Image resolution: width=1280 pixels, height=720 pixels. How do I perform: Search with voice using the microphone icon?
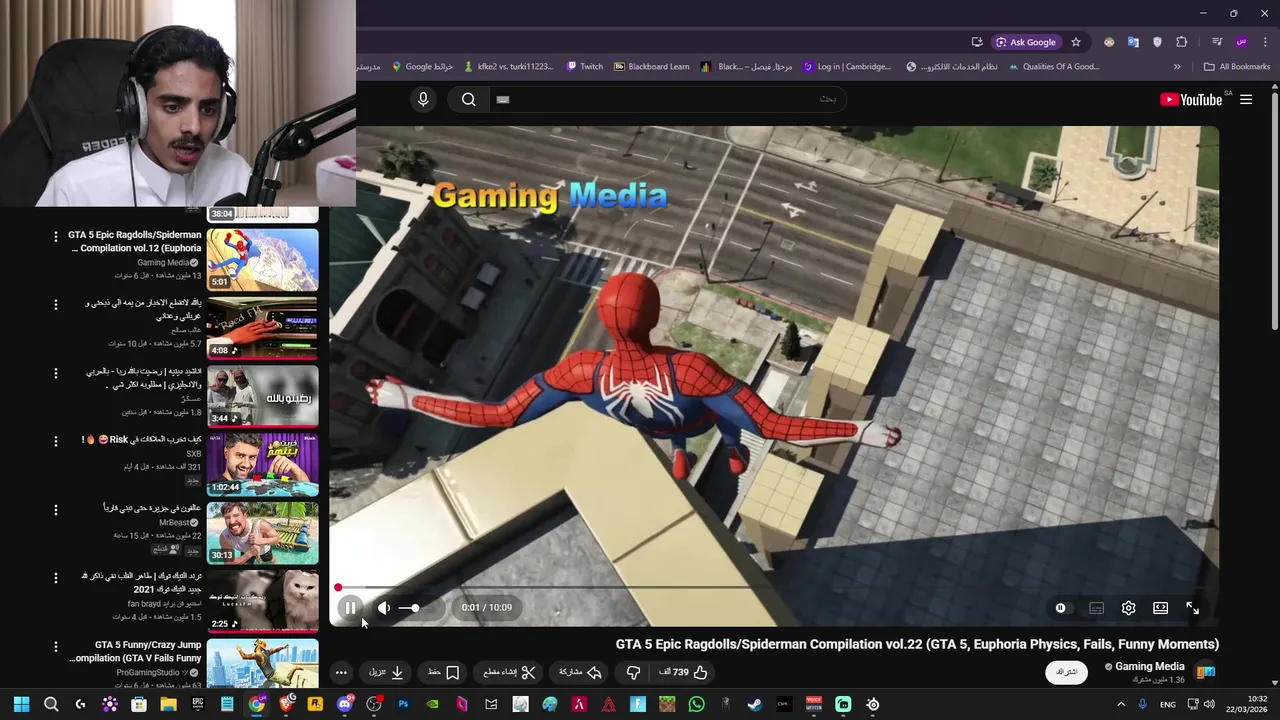click(423, 99)
